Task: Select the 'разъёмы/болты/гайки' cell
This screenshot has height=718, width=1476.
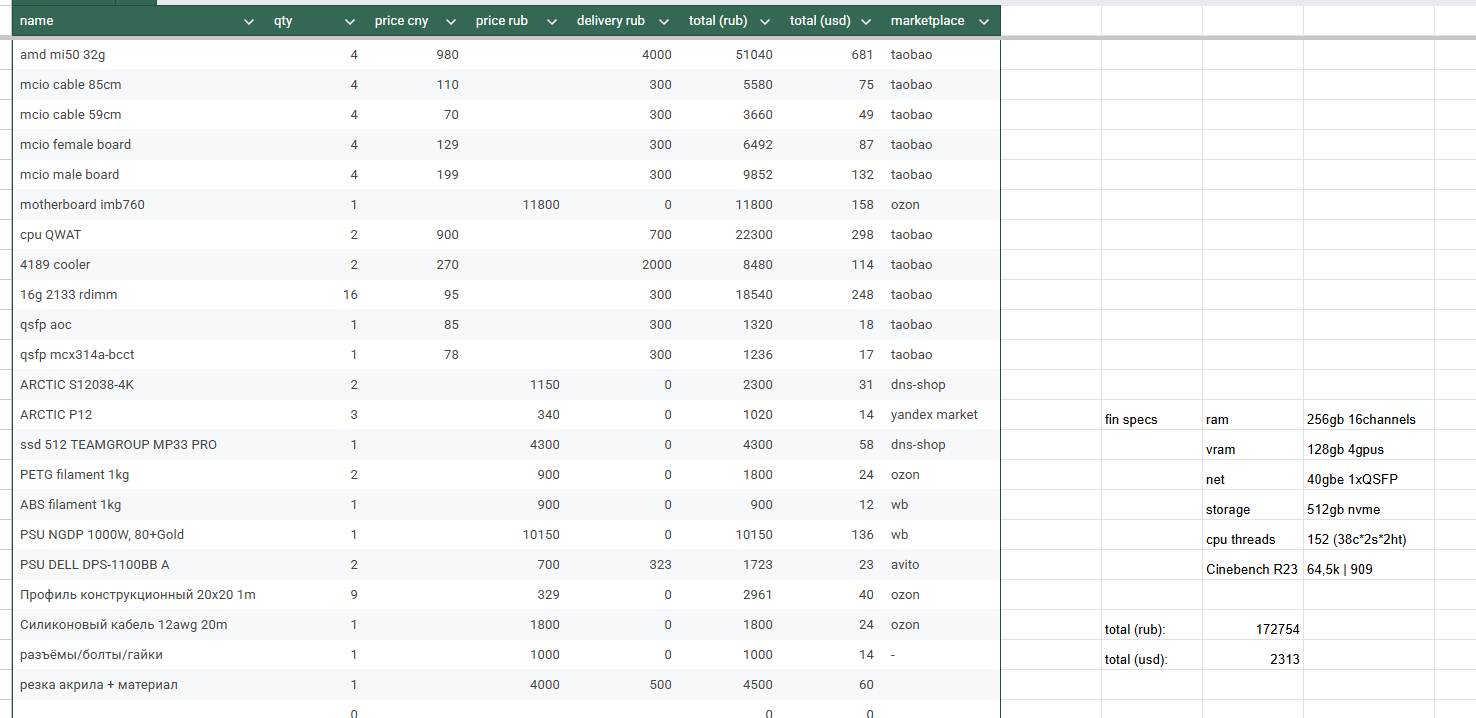Action: coord(138,655)
